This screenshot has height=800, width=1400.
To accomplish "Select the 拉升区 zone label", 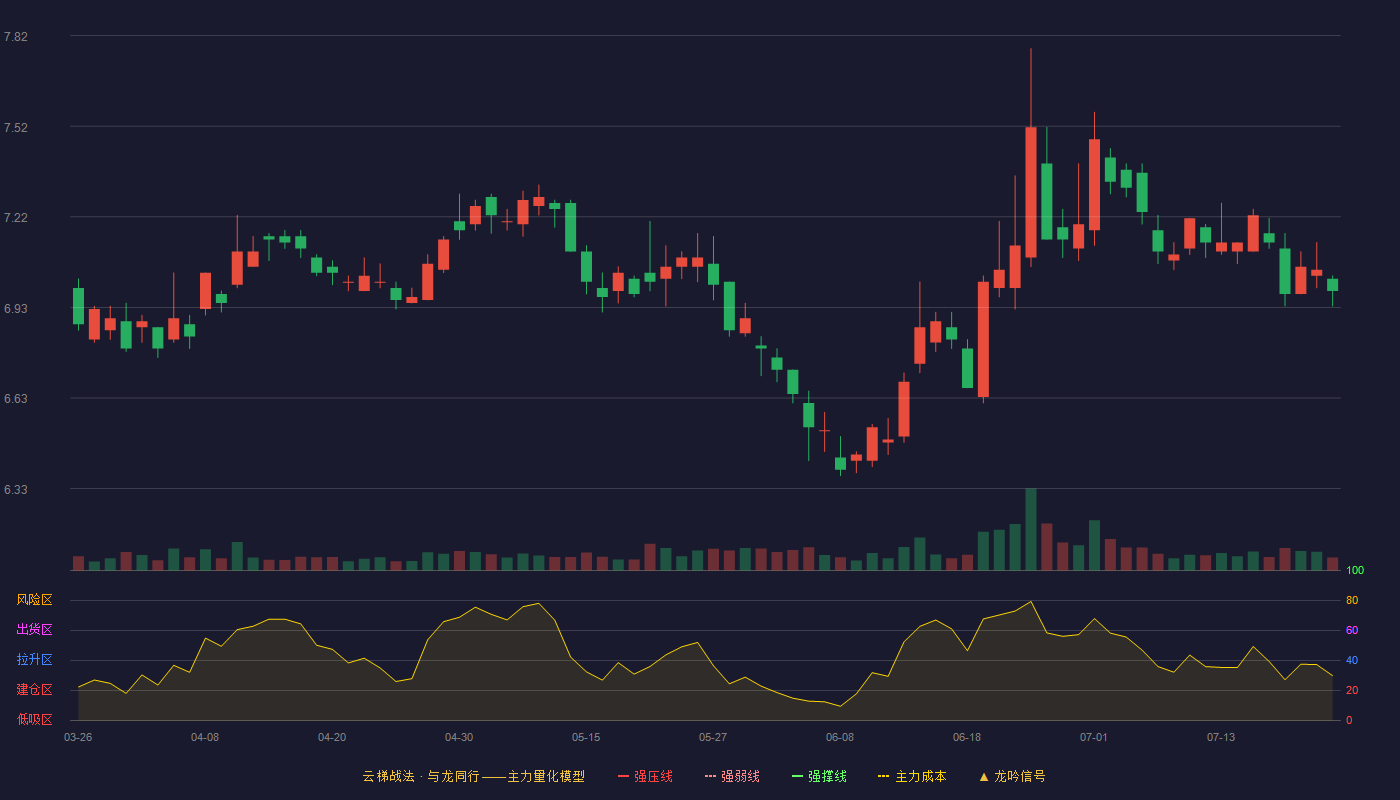I will tap(35, 660).
